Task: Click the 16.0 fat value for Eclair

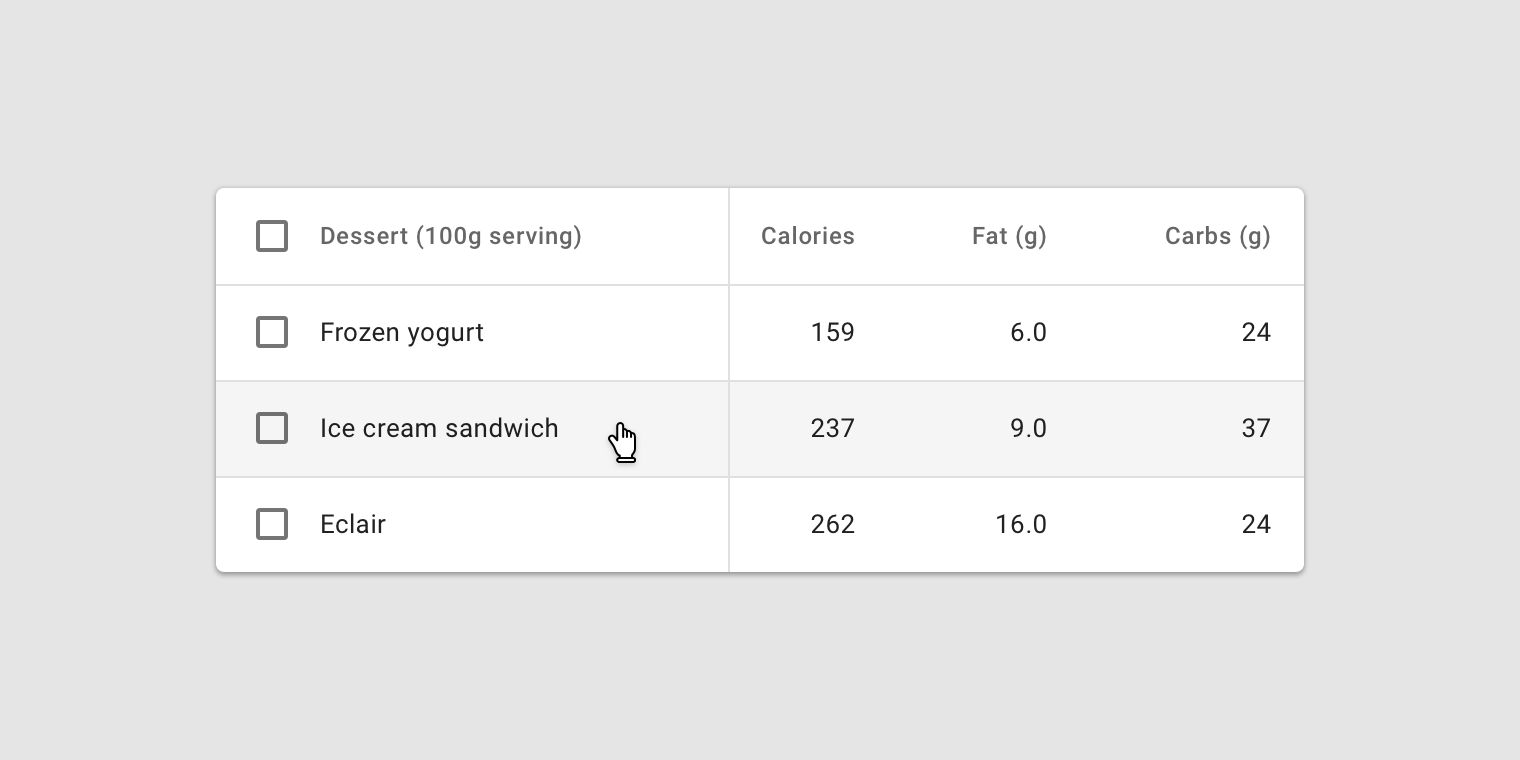Action: pos(1021,524)
